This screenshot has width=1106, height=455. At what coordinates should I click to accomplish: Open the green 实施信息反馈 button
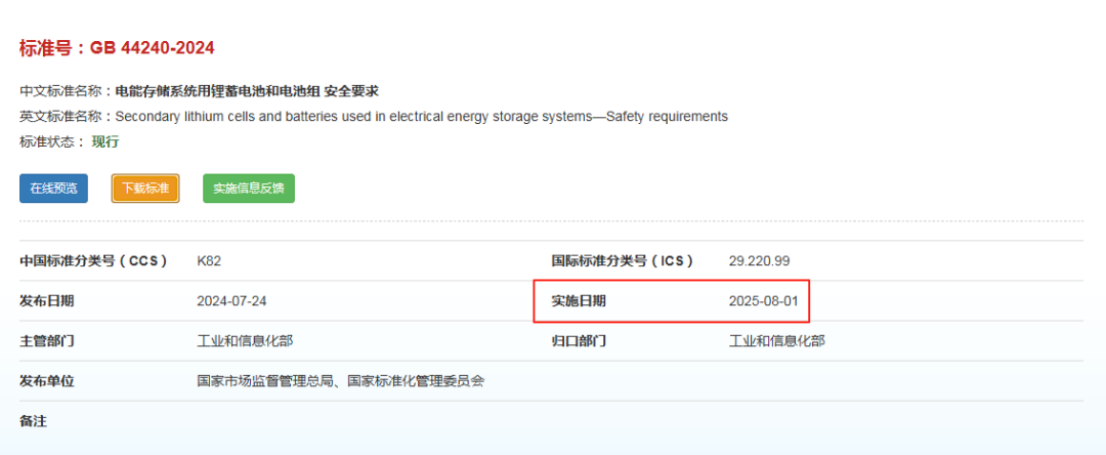(248, 188)
